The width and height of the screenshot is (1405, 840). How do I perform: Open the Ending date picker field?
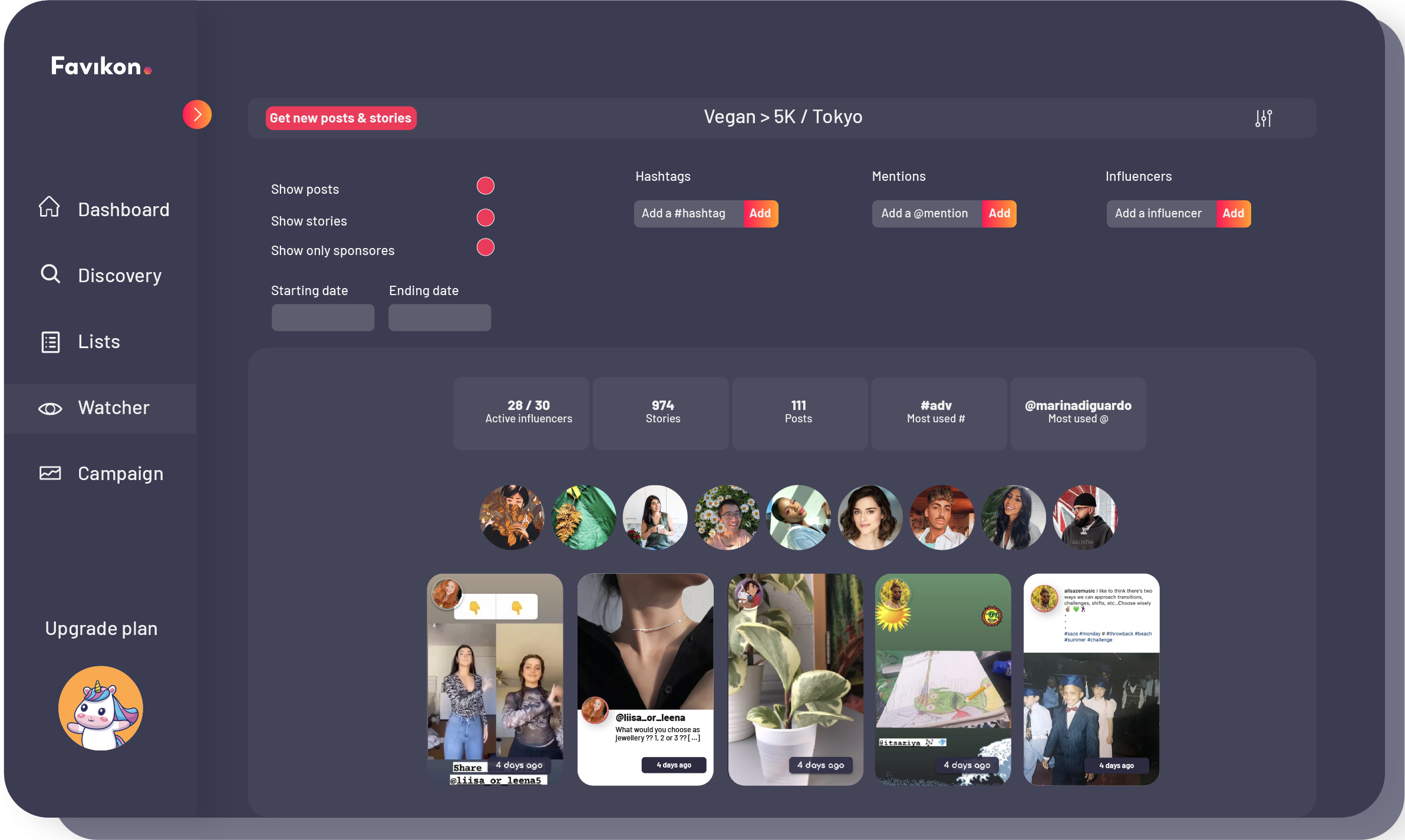point(439,318)
